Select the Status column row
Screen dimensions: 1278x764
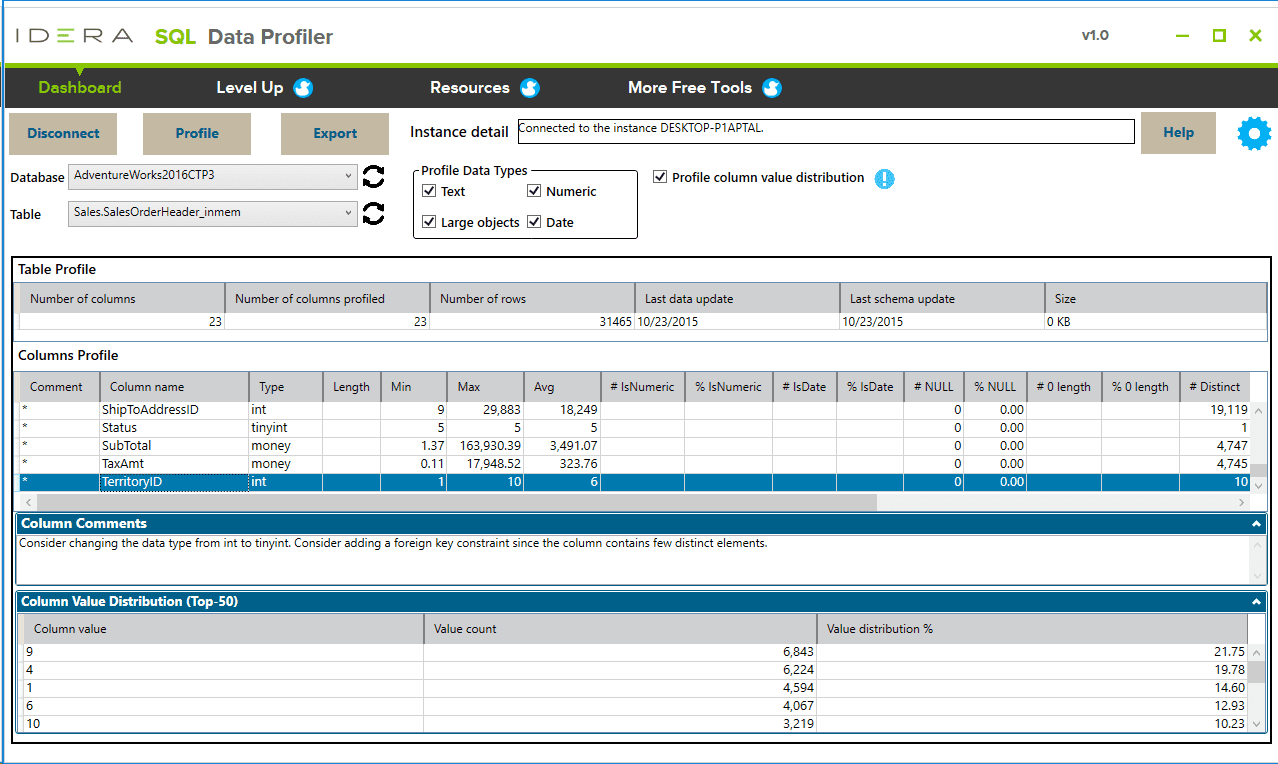634,428
